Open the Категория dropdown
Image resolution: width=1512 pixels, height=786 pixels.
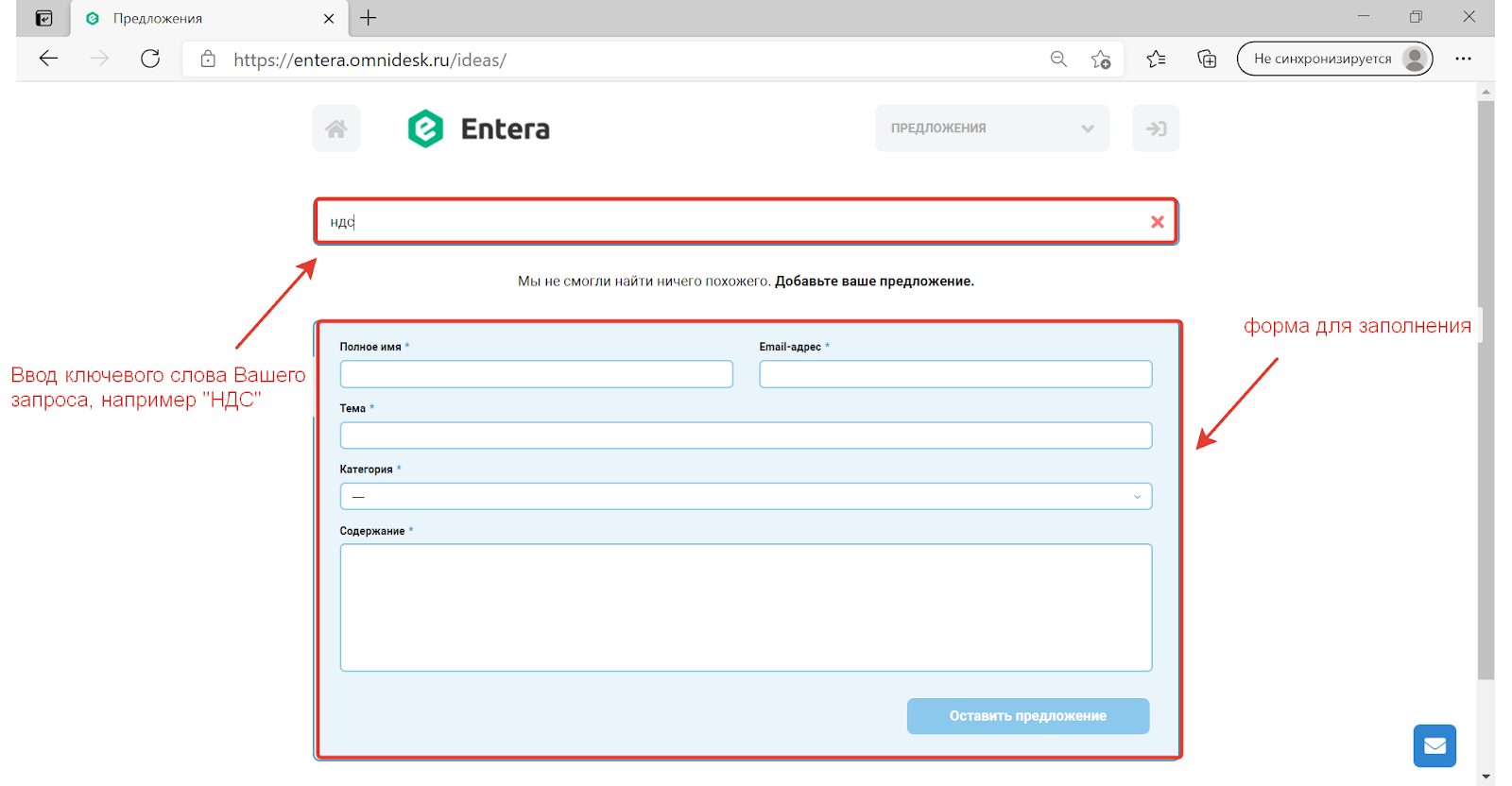coord(746,497)
